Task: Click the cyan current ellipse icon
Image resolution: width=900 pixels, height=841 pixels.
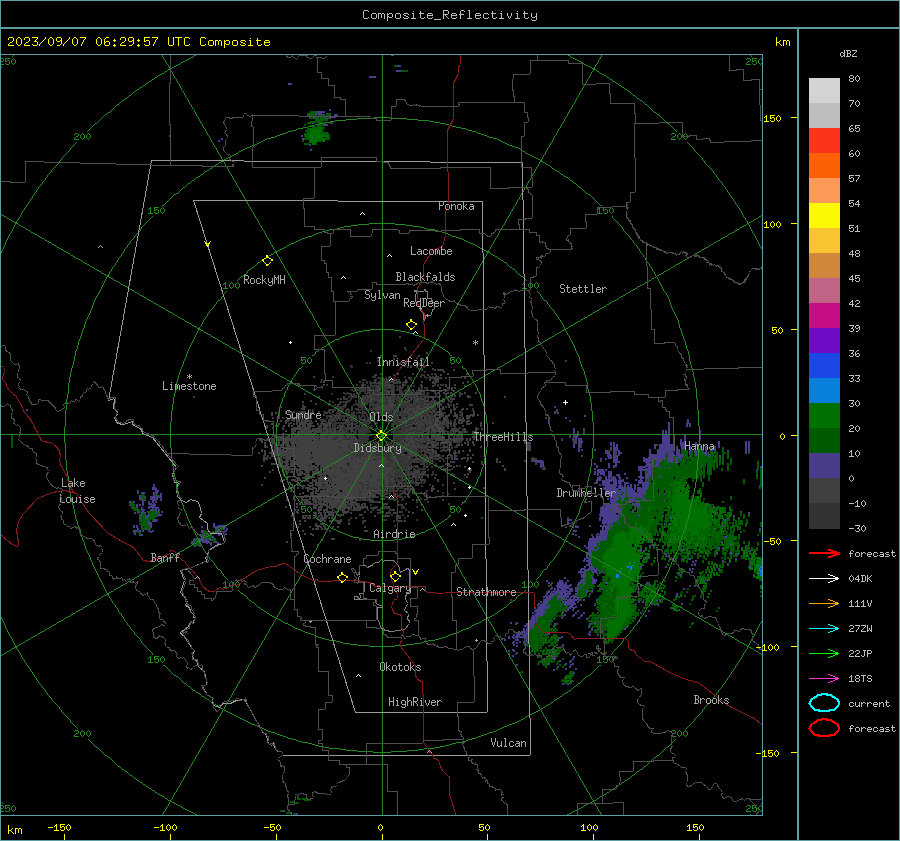Action: [824, 703]
